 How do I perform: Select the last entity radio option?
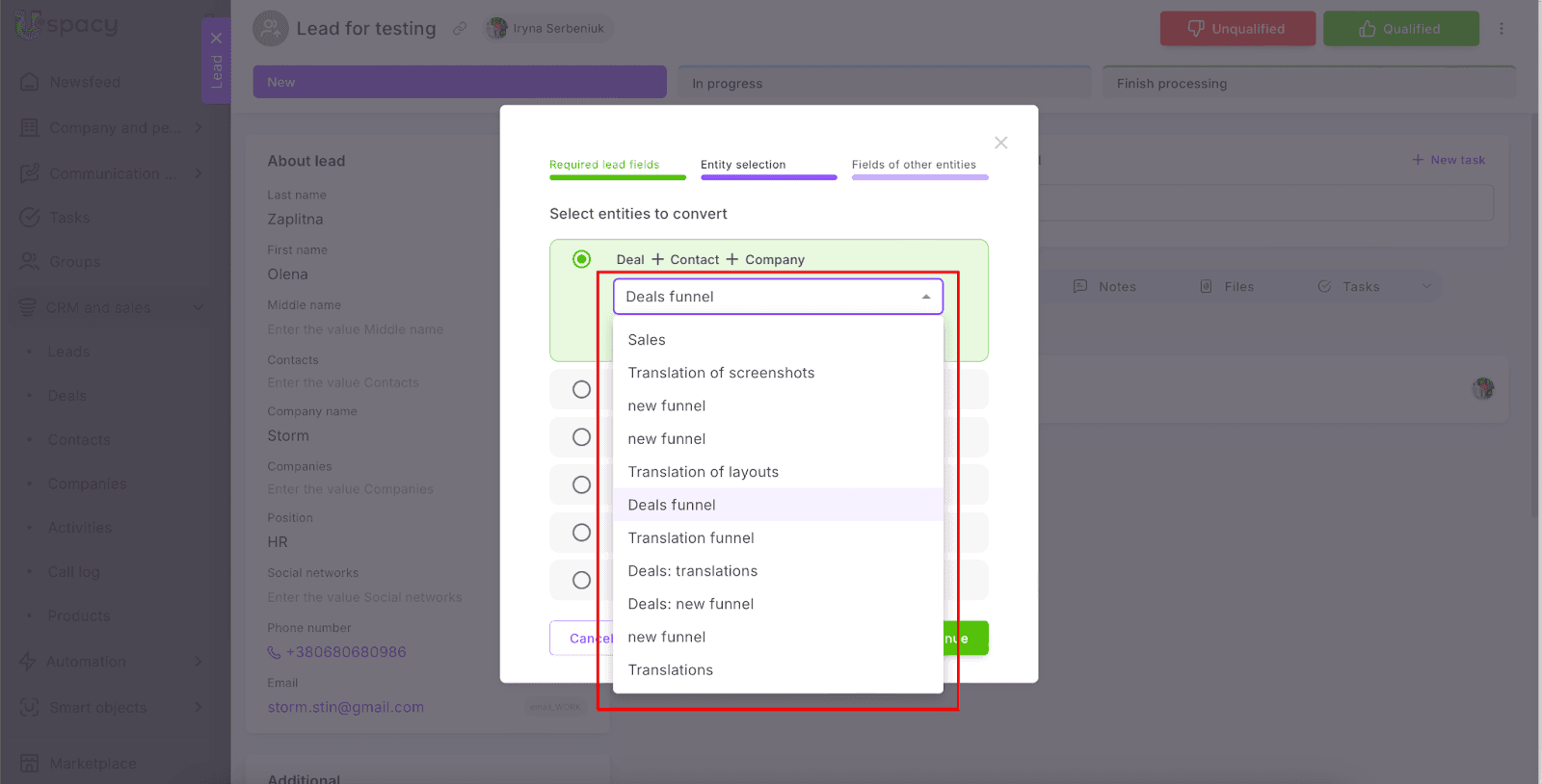coord(581,580)
